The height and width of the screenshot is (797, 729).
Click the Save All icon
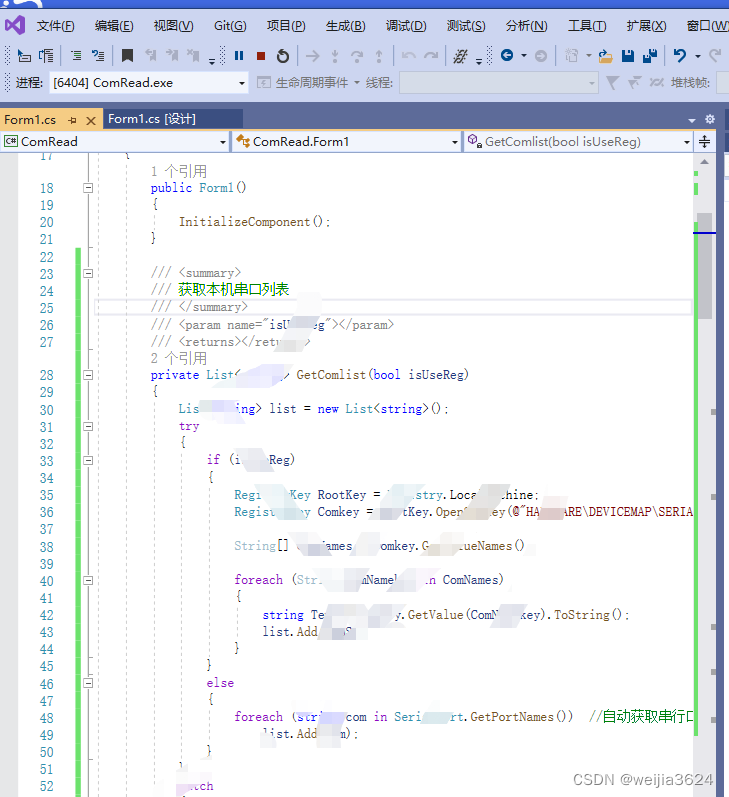coord(650,55)
